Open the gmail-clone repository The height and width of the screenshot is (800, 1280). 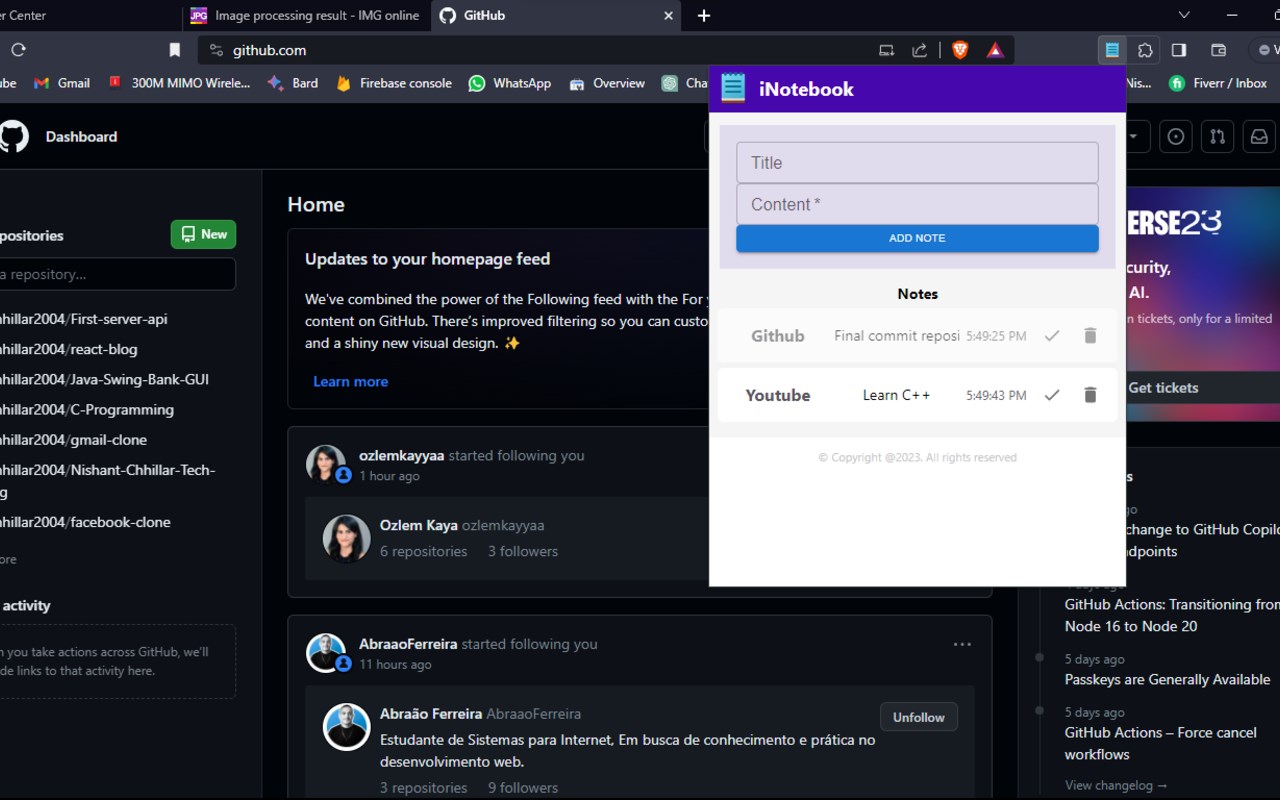pyautogui.click(x=73, y=439)
